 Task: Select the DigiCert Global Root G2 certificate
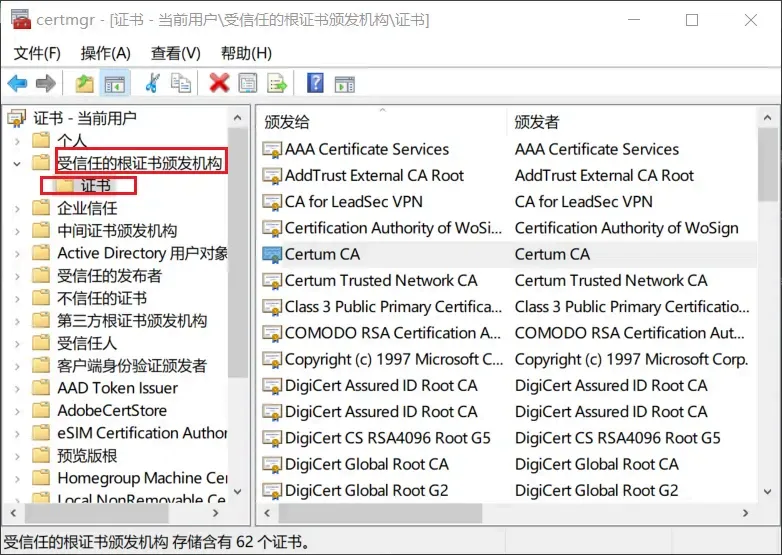(366, 491)
